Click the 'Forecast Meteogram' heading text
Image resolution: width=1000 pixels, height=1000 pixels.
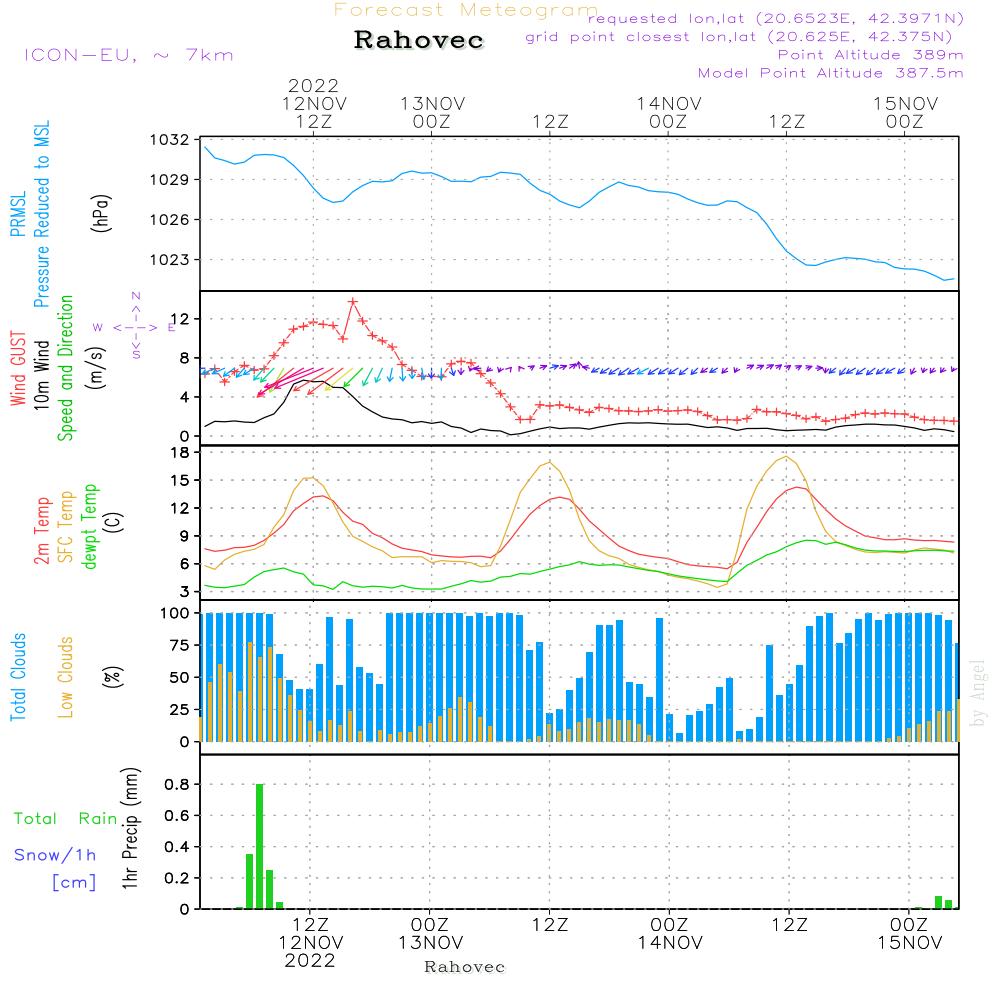pyautogui.click(x=466, y=10)
